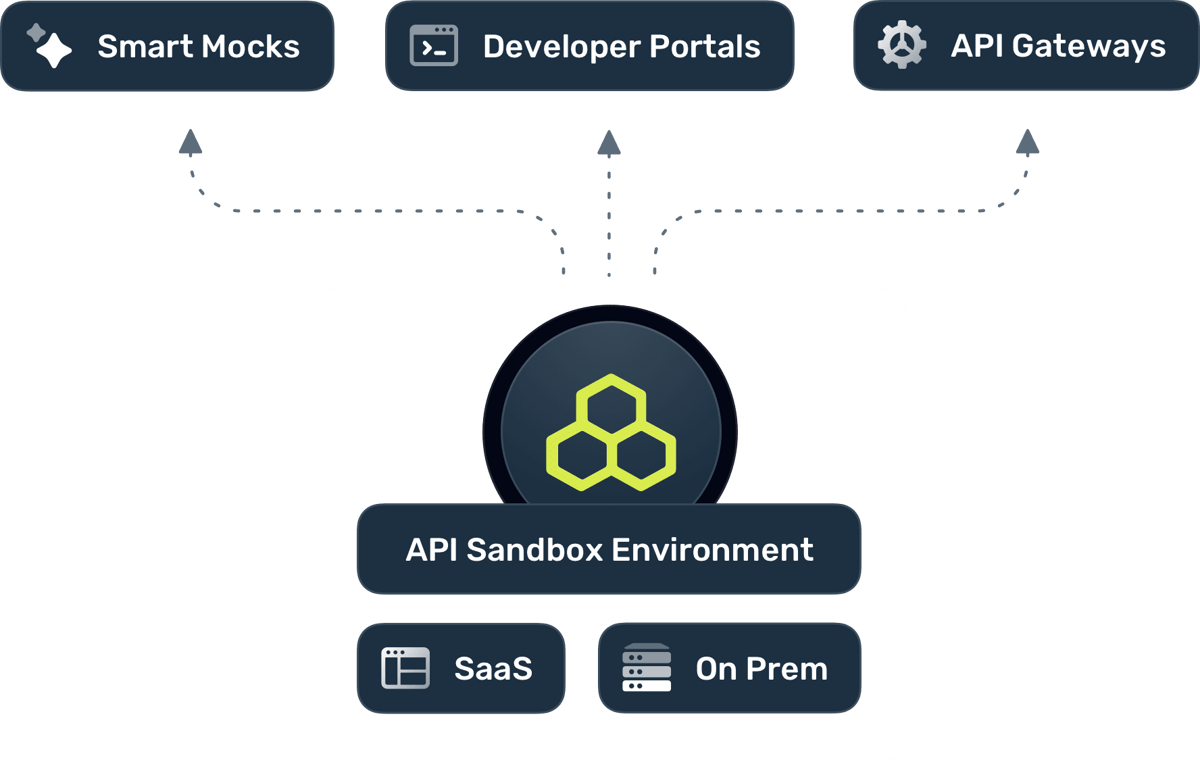This screenshot has height=762, width=1200.
Task: Click the server stack icon beside On Prem
Action: 648,668
